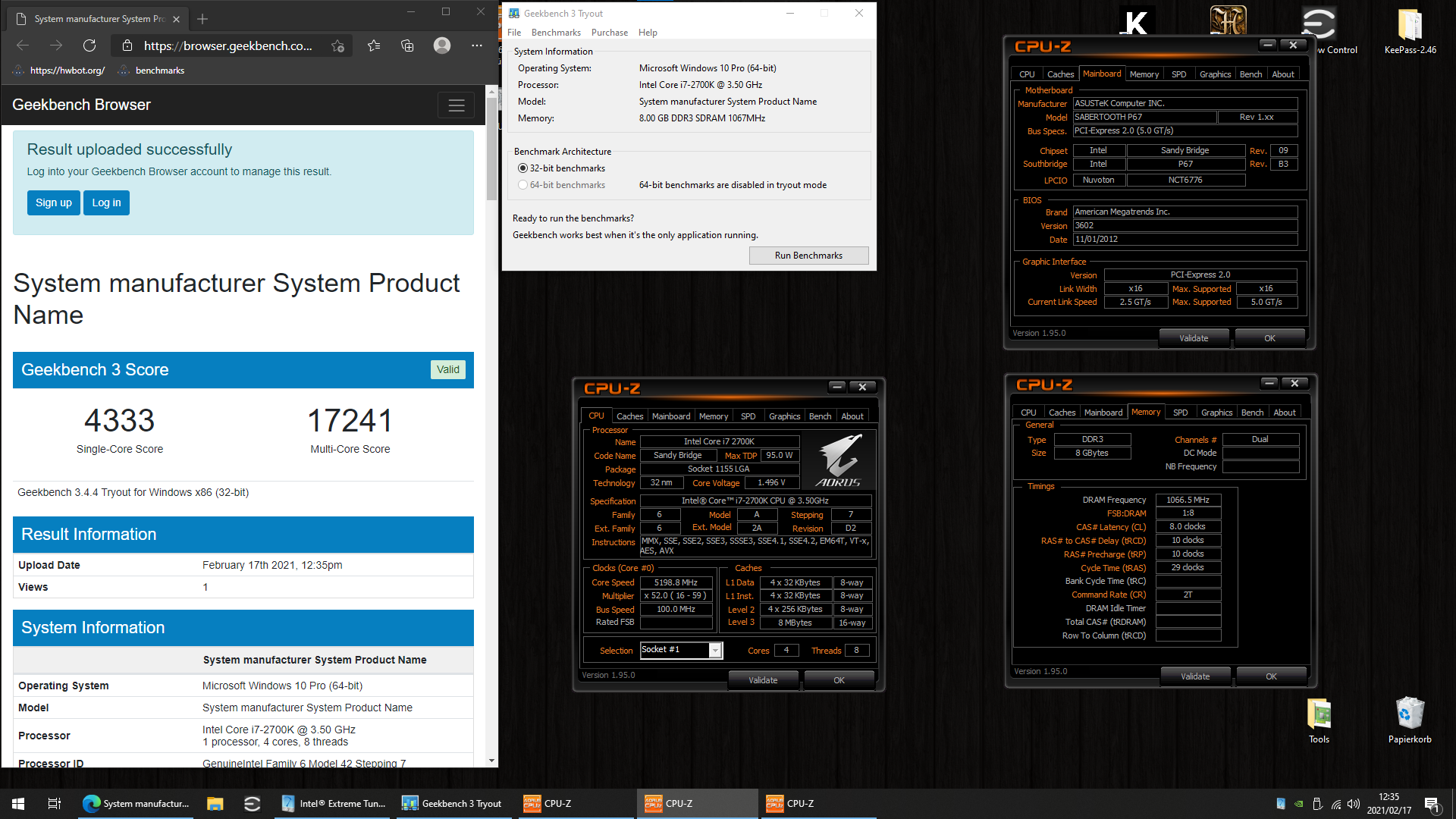Click Sign up button
The width and height of the screenshot is (1456, 819).
(x=54, y=202)
